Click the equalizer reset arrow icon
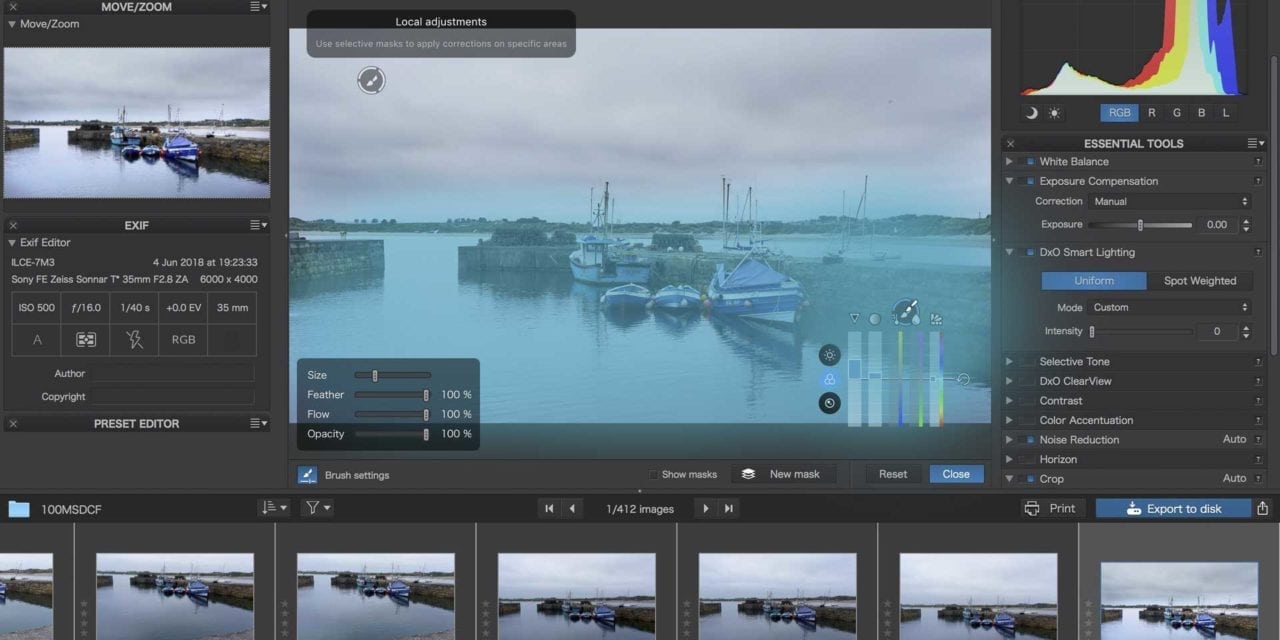Screen dimensions: 1280x640 [x=963, y=380]
